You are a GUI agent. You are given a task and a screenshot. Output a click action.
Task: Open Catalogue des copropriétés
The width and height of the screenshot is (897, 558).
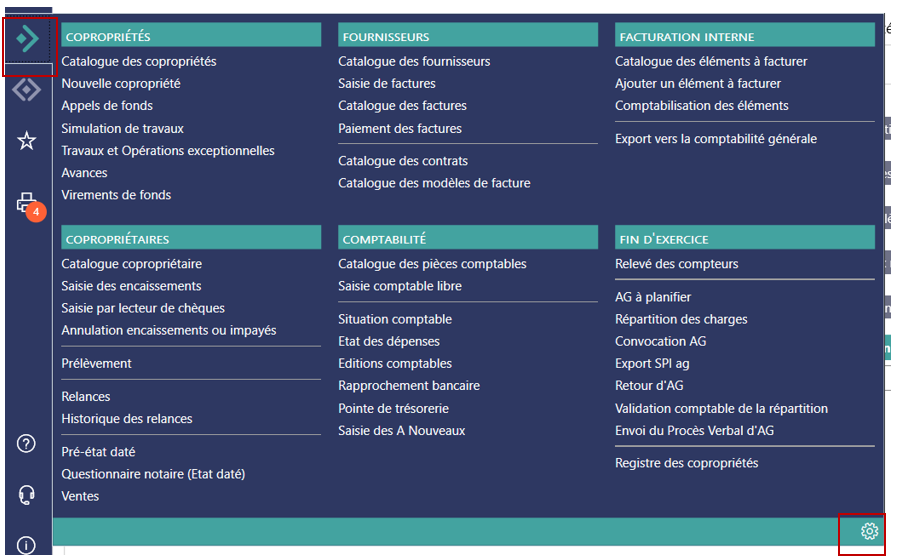[x=138, y=62]
